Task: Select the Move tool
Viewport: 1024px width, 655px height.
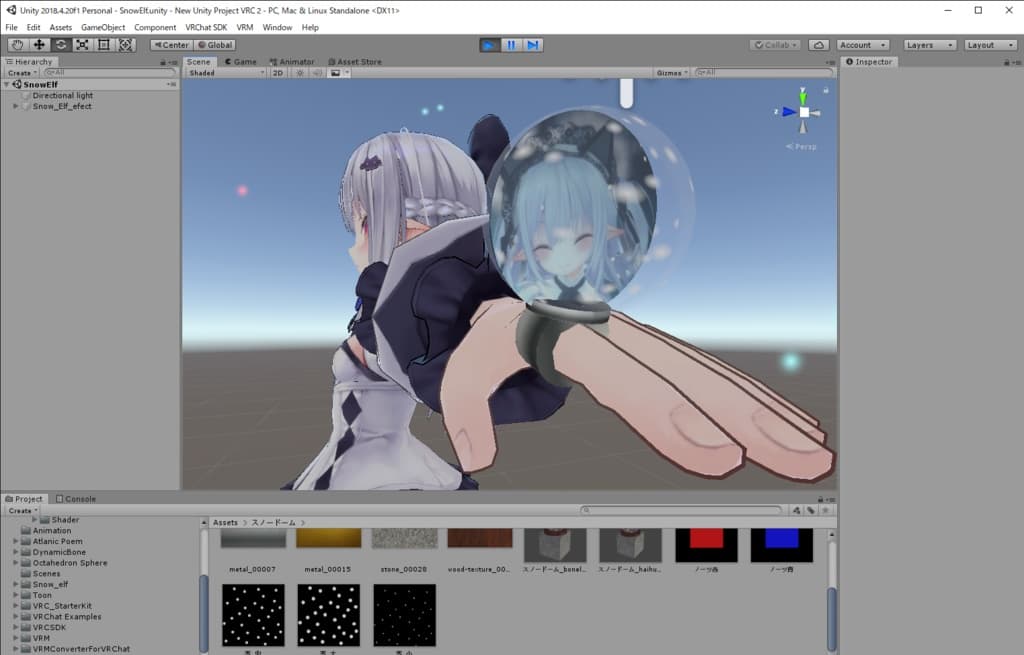Action: [x=39, y=45]
